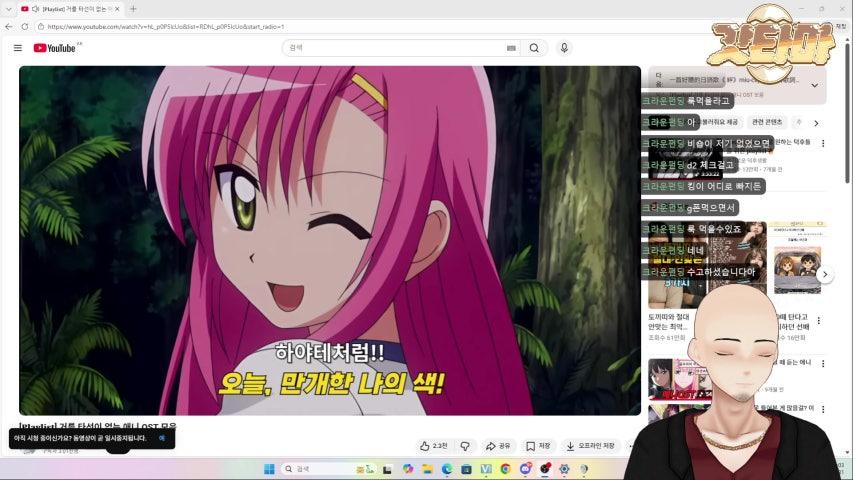
Task: Open the Discord-like purple icon on taskbar
Action: pyautogui.click(x=525, y=469)
